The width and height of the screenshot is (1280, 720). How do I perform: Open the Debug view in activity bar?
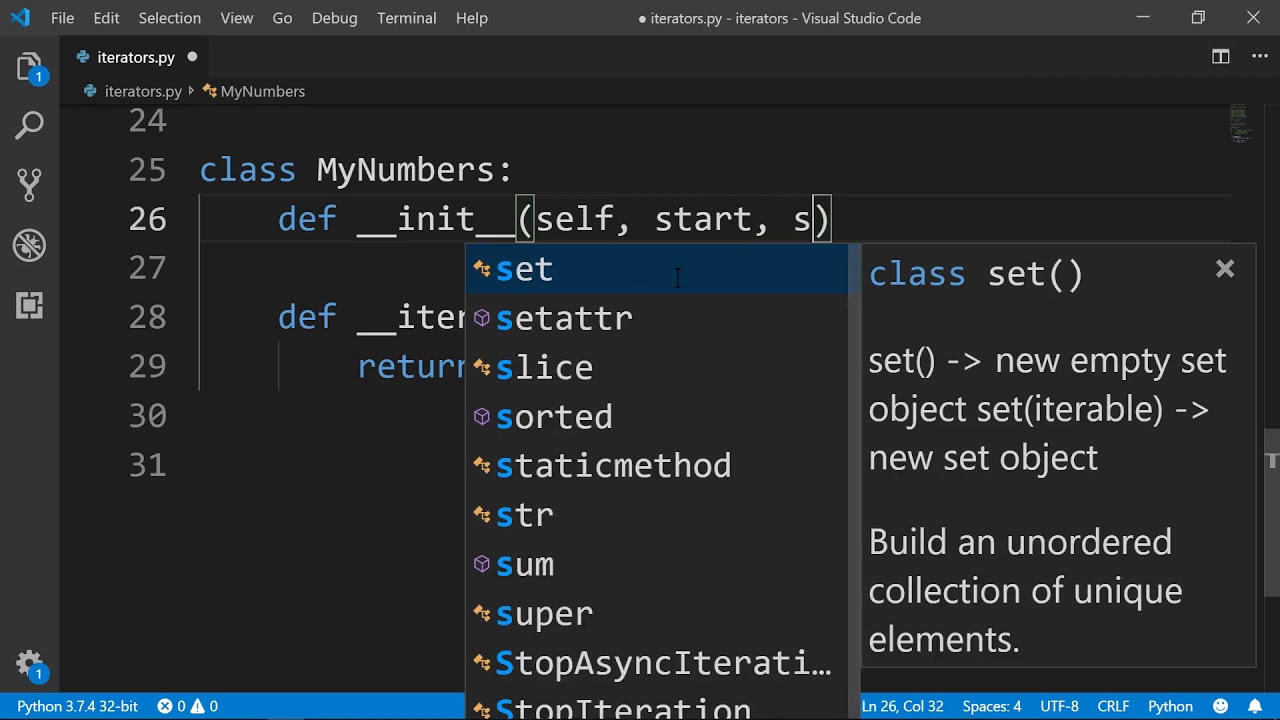point(30,245)
